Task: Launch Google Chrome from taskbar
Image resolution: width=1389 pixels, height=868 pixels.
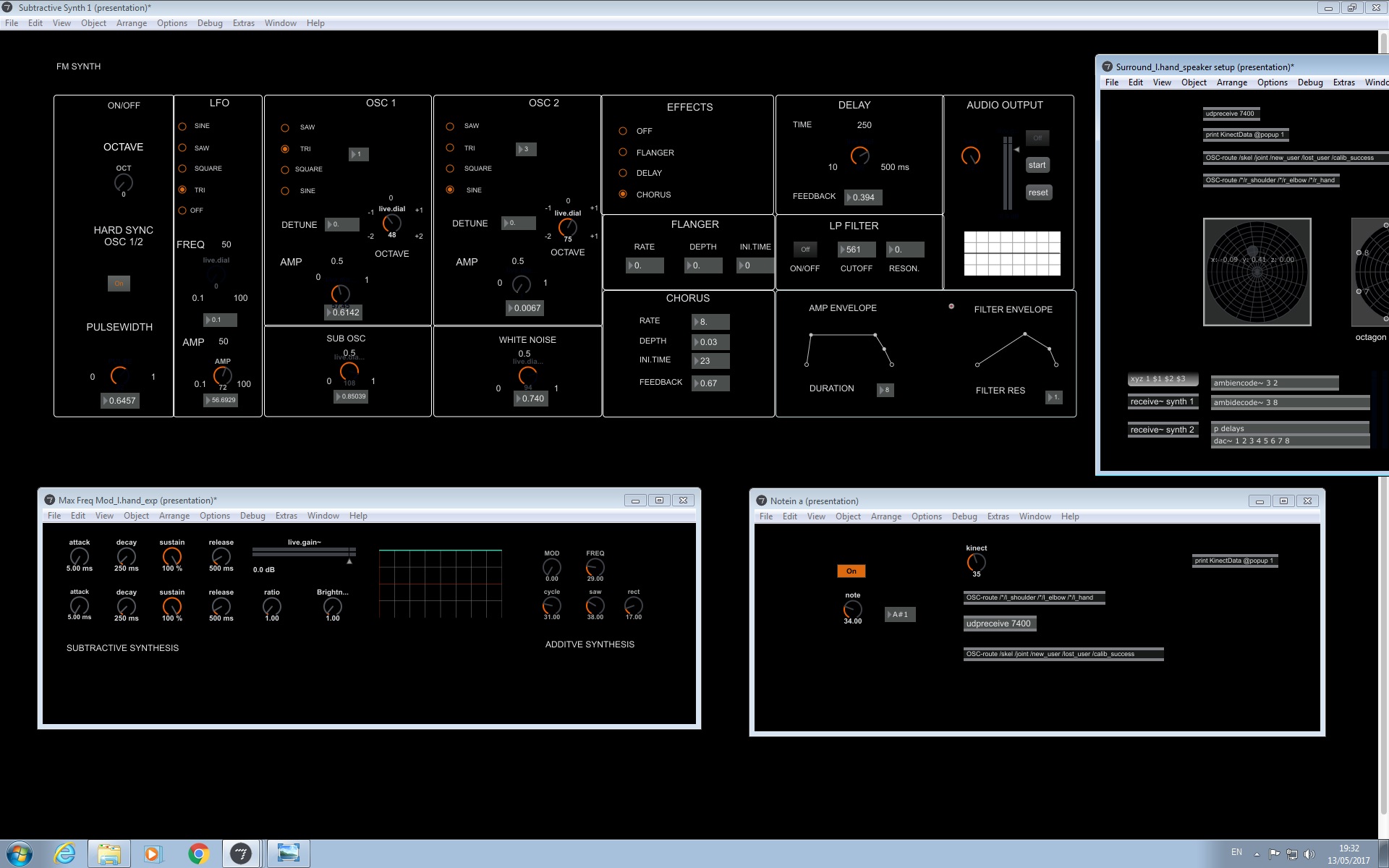Action: click(198, 854)
